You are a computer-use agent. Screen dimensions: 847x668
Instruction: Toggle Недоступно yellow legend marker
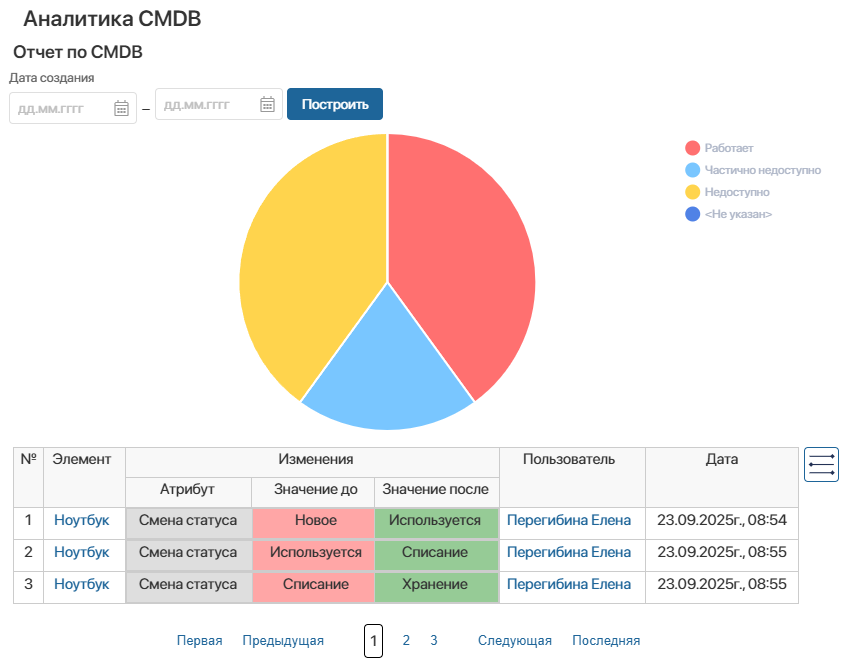(x=693, y=192)
